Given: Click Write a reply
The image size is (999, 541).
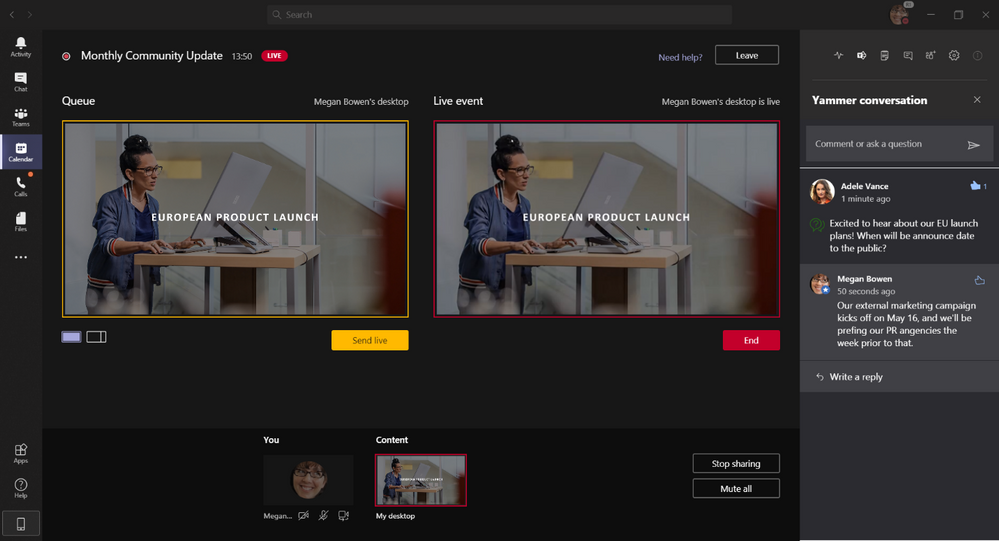Looking at the screenshot, I should tap(856, 377).
